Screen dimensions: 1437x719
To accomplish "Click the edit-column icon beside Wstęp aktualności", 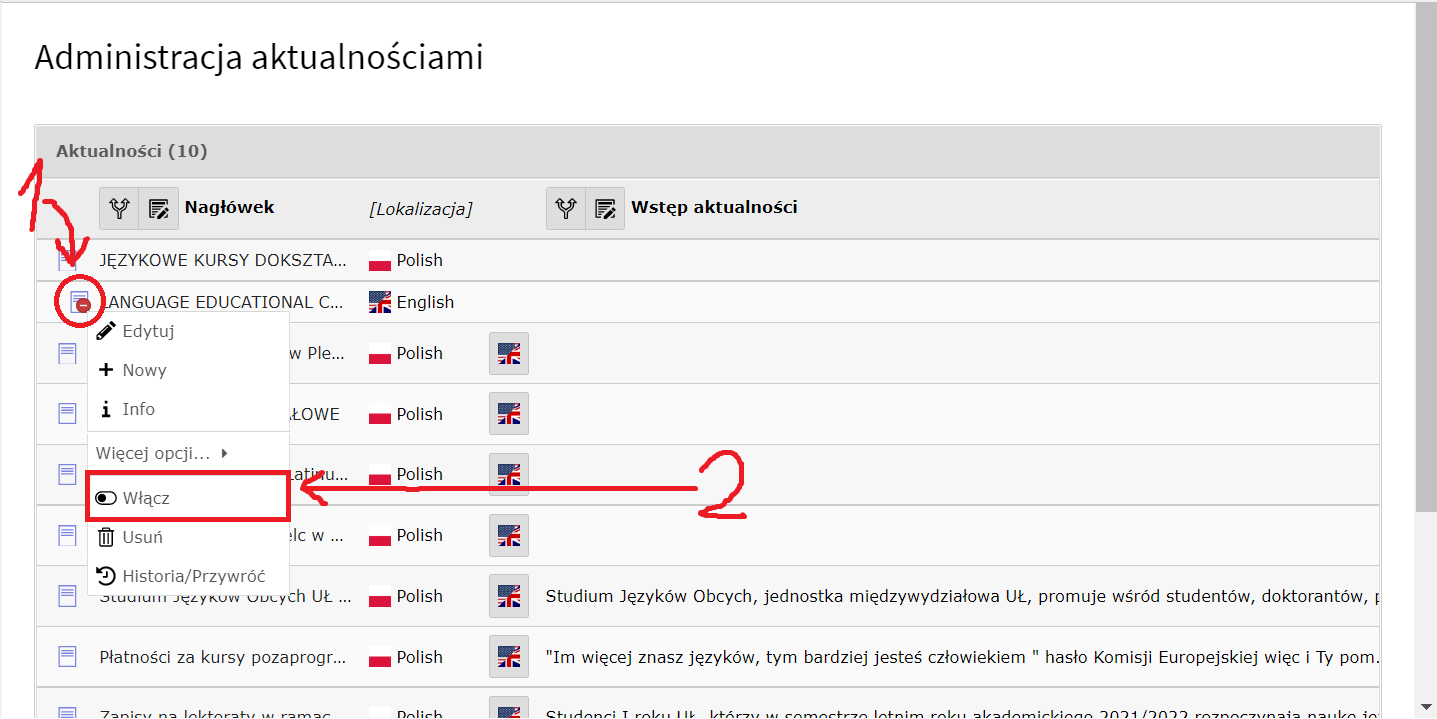I will click(x=605, y=208).
